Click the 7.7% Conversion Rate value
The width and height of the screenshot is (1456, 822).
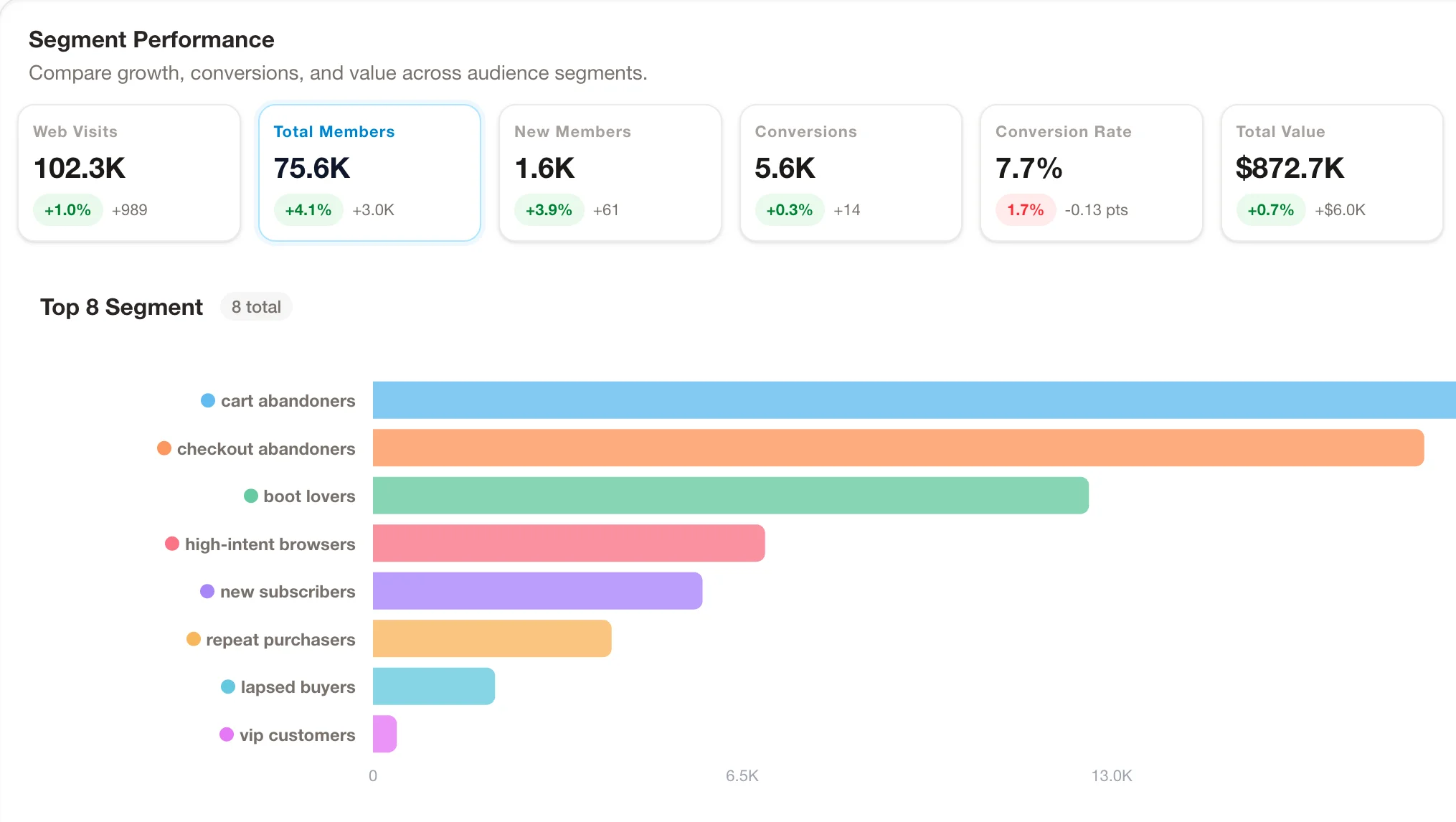click(1029, 169)
